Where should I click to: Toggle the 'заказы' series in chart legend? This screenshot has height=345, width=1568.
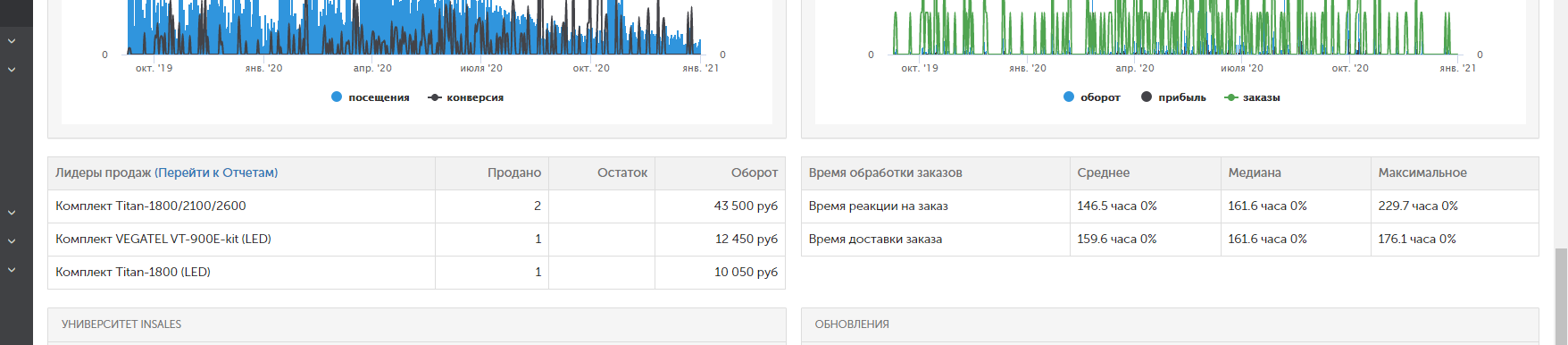click(x=1252, y=97)
